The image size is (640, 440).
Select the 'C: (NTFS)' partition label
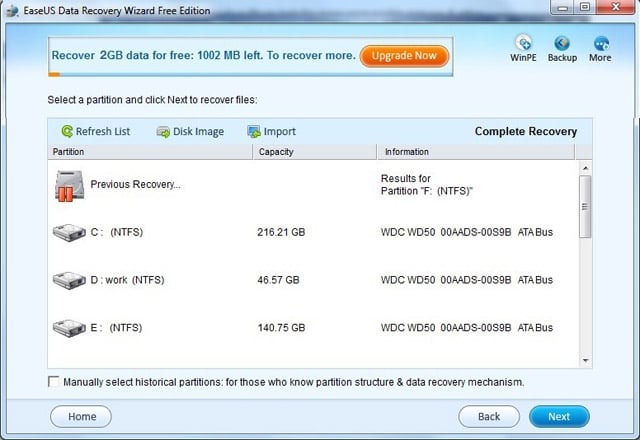point(117,232)
